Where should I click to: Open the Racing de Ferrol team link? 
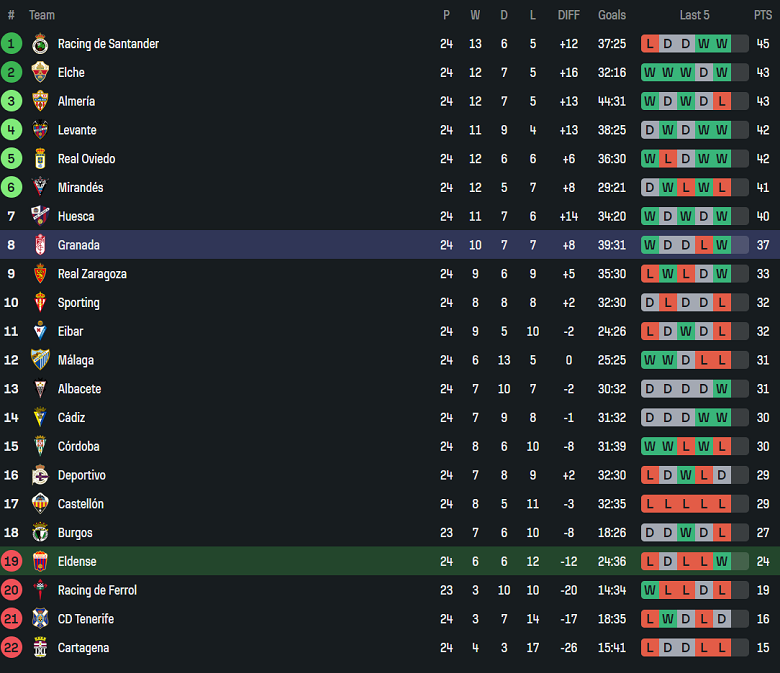tap(97, 590)
